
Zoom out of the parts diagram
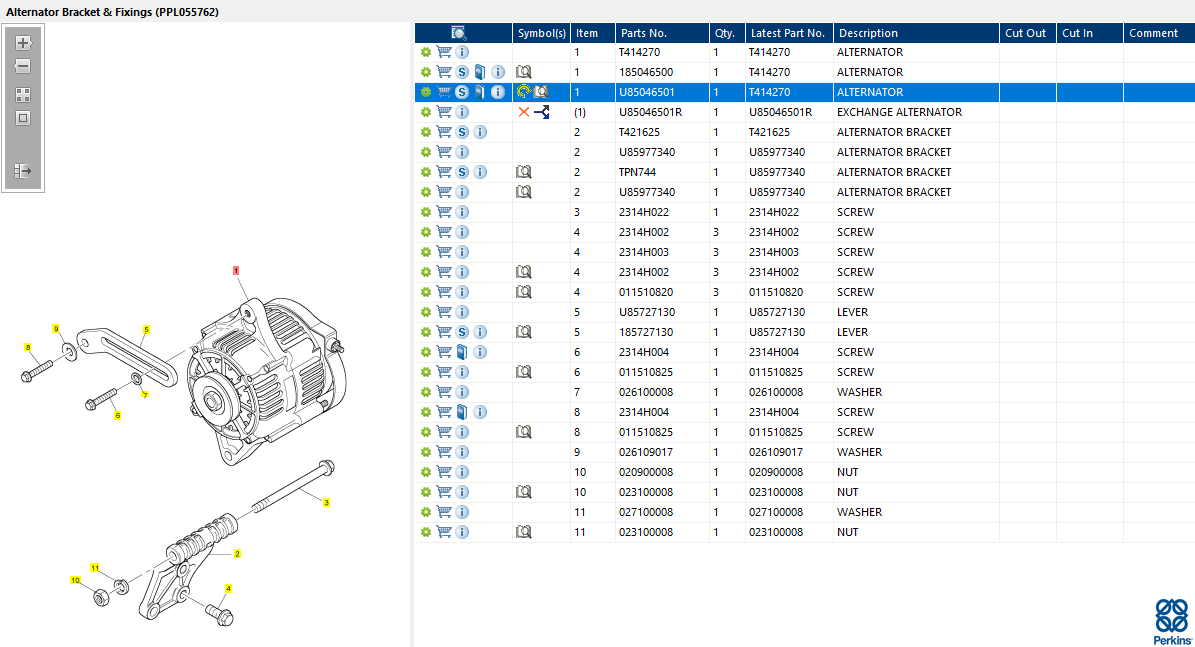(x=23, y=66)
